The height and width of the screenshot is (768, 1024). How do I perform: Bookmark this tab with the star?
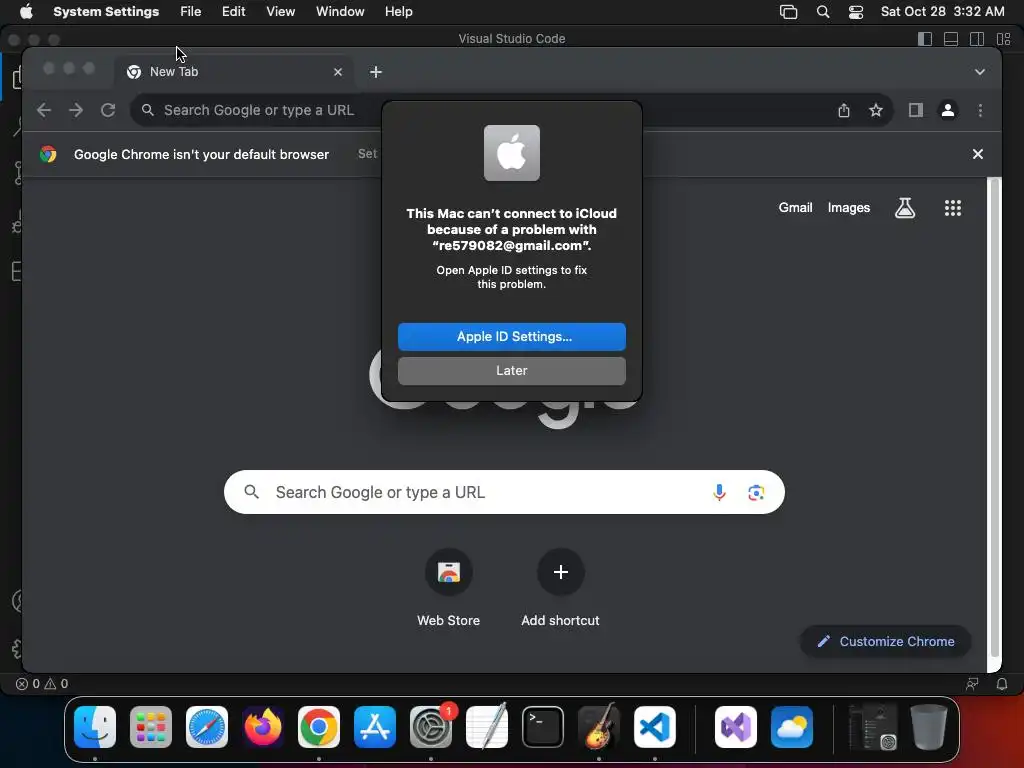point(876,110)
